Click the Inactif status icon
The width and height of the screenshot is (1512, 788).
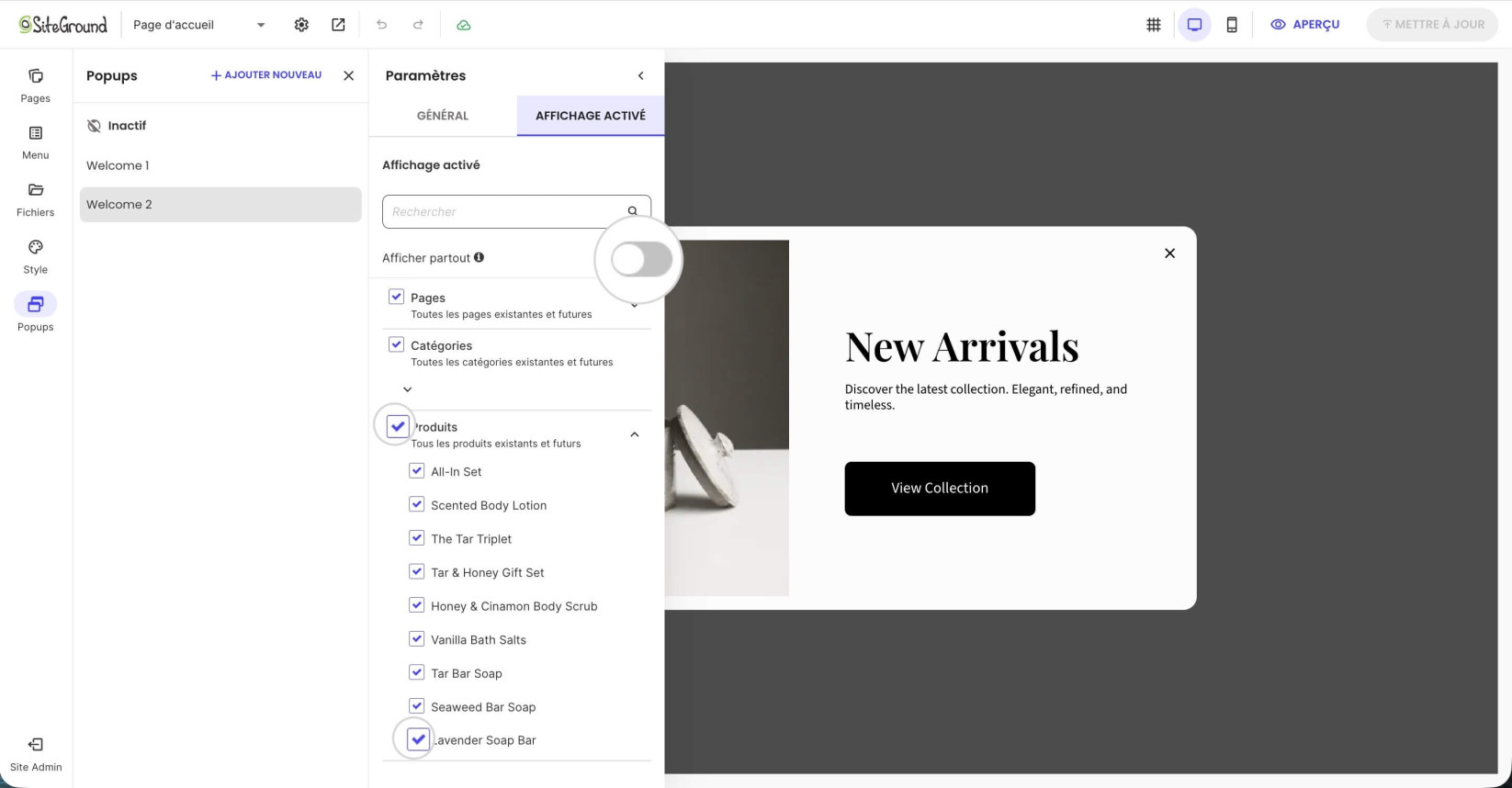click(x=94, y=126)
